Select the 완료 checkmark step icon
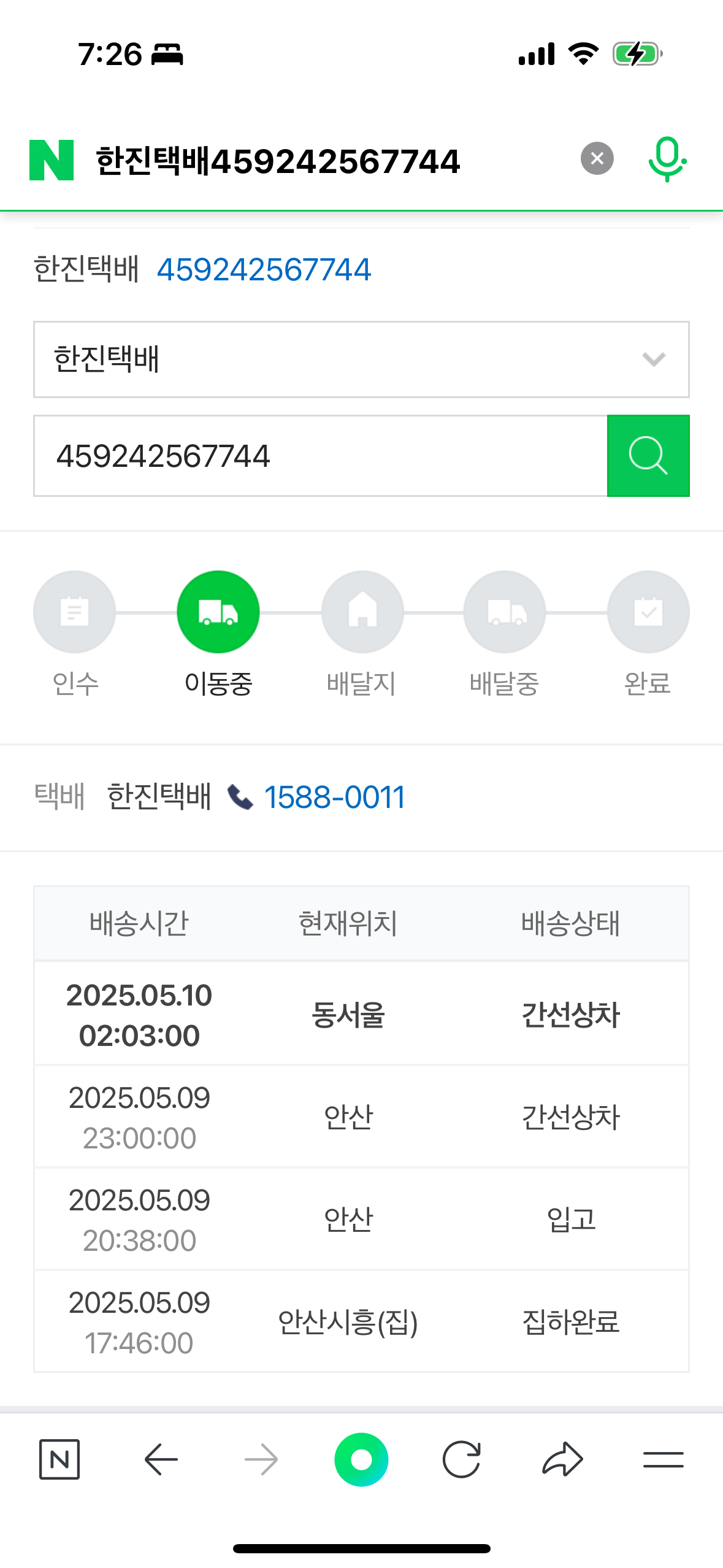The image size is (723, 1568). [648, 612]
